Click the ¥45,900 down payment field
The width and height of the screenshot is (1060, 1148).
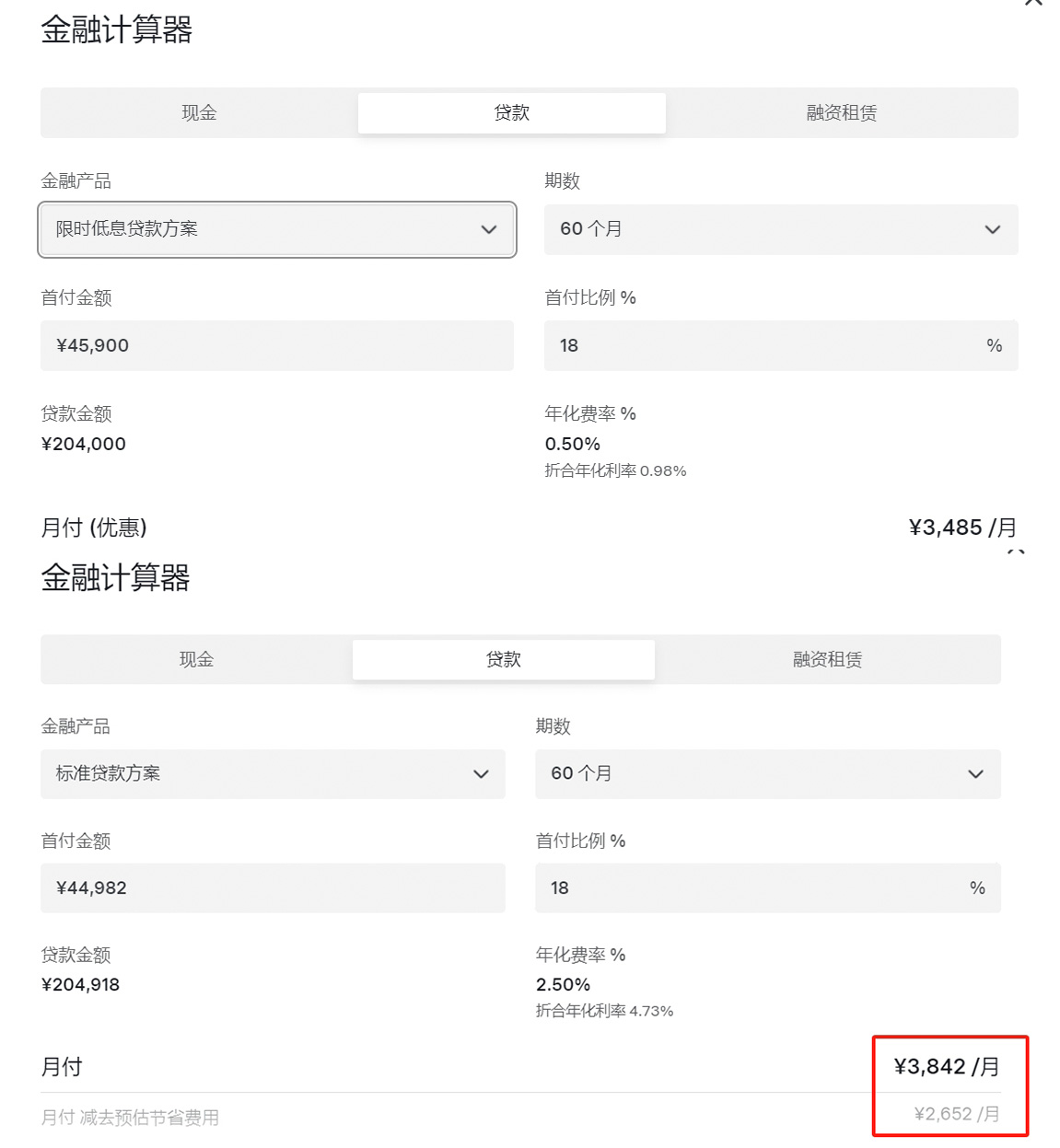pyautogui.click(x=276, y=346)
